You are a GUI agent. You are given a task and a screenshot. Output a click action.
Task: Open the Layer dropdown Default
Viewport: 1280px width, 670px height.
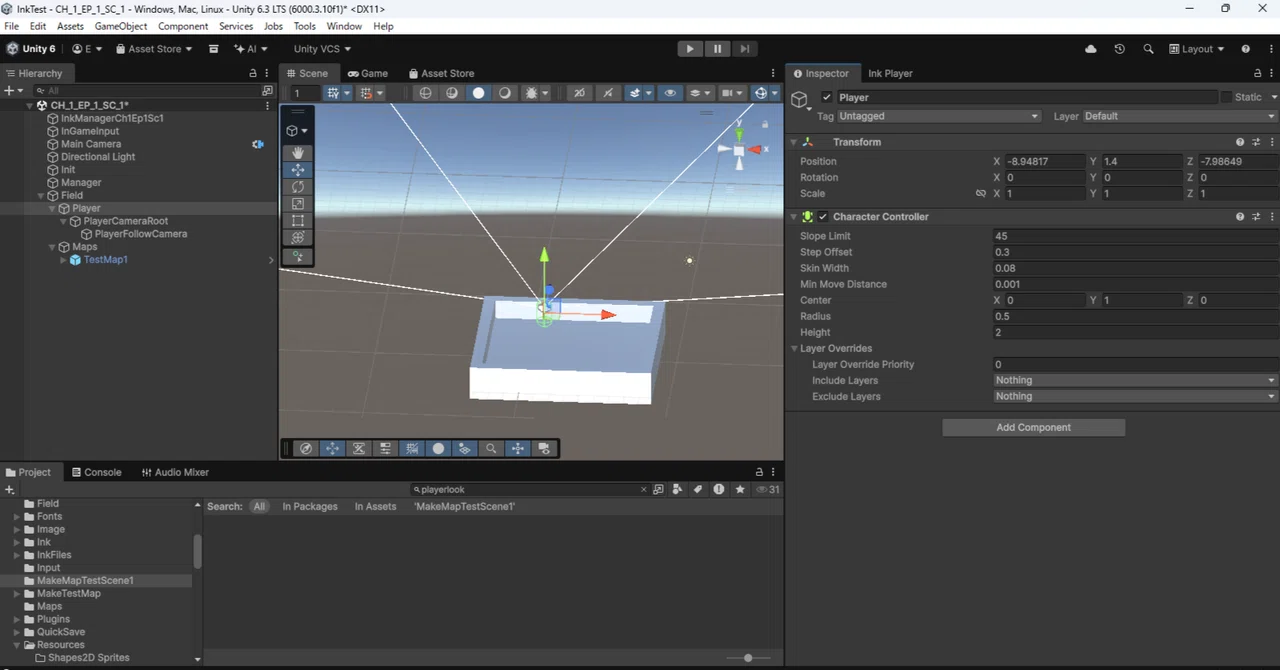(x=1180, y=116)
